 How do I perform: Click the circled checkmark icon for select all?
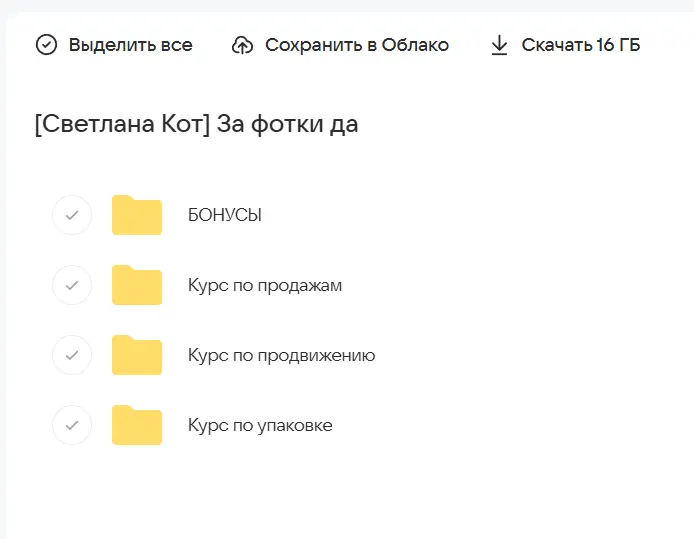click(x=46, y=45)
